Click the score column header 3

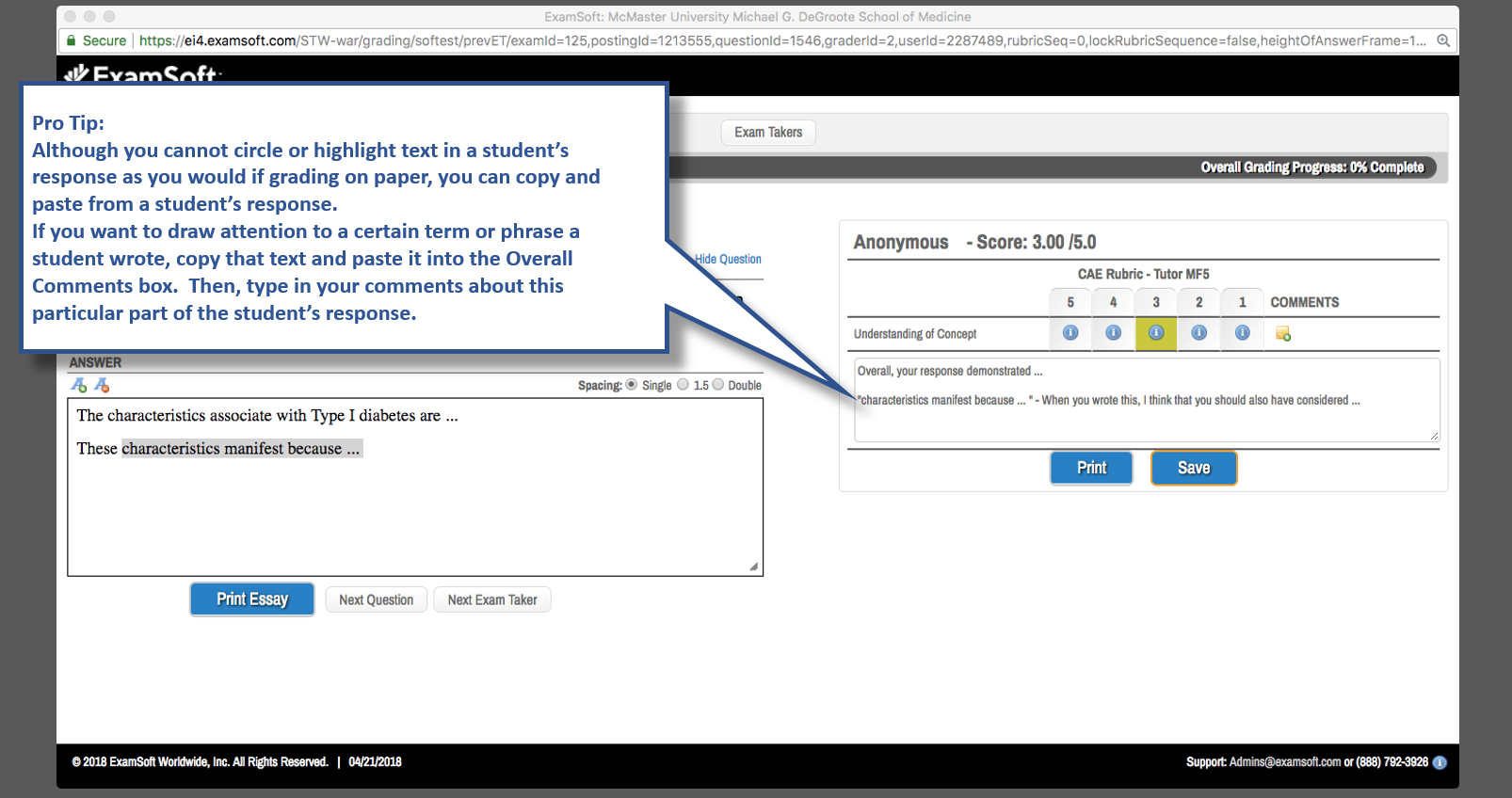pos(1156,302)
